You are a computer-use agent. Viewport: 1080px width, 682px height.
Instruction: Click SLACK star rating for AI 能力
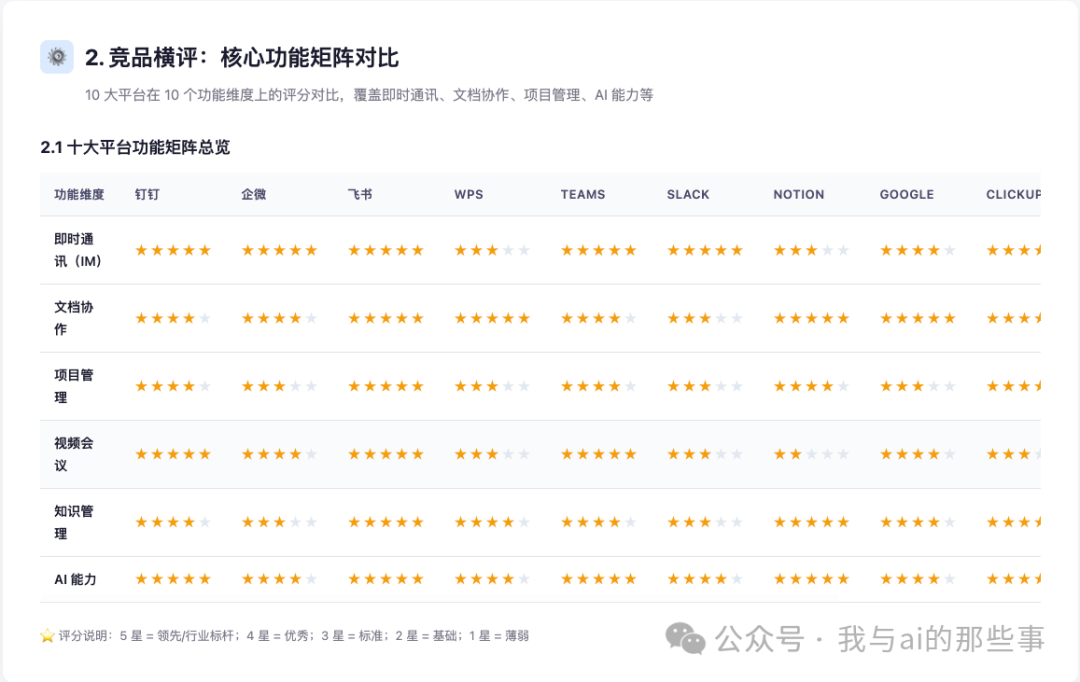tap(705, 579)
